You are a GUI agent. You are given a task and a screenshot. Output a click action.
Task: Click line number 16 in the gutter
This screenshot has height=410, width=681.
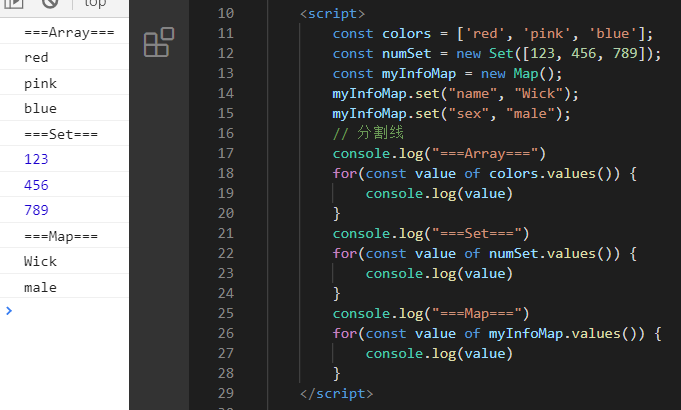click(226, 133)
